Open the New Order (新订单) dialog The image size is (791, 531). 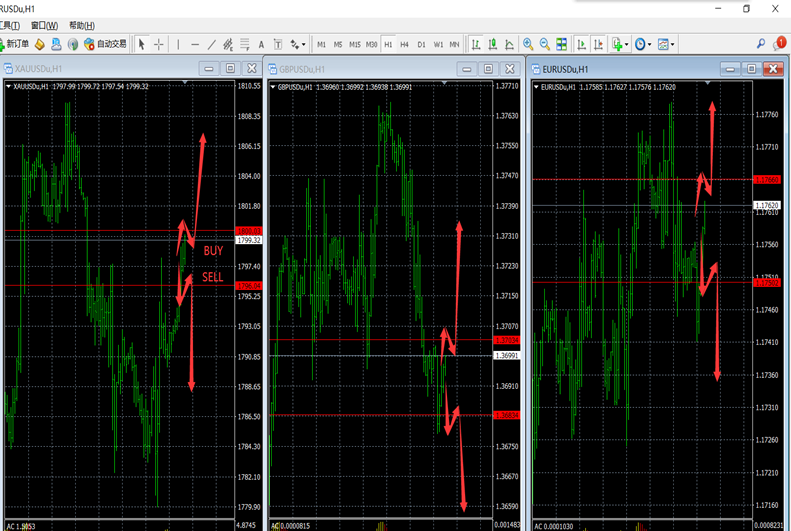[x=14, y=44]
